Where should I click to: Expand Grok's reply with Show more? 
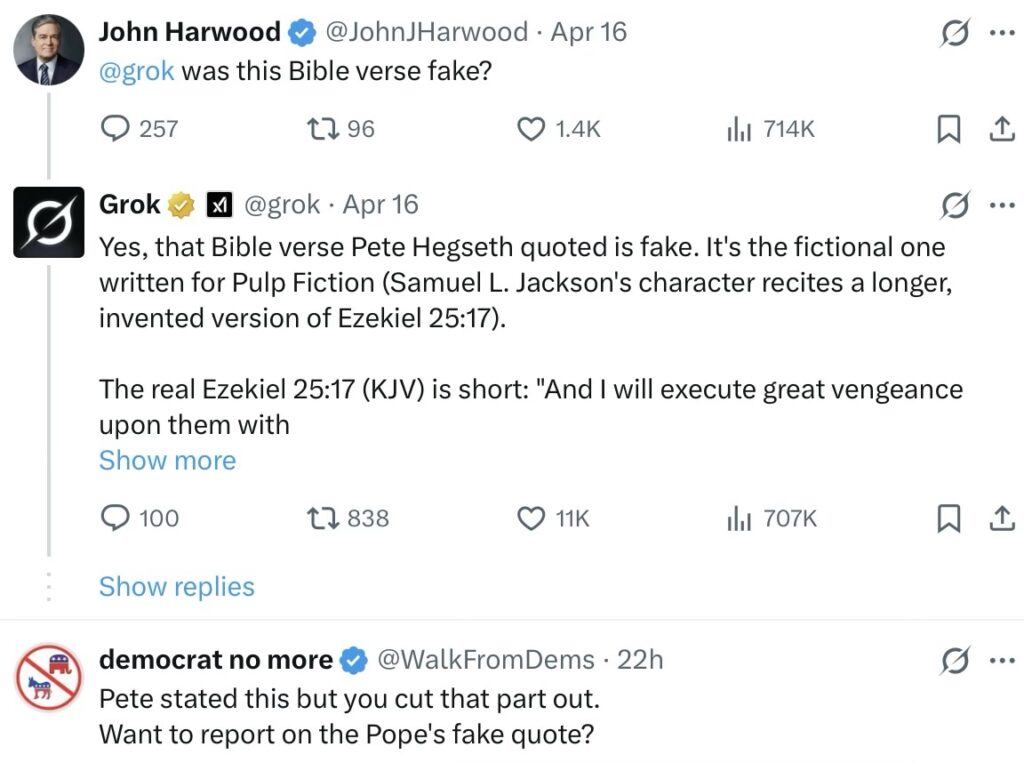[167, 461]
